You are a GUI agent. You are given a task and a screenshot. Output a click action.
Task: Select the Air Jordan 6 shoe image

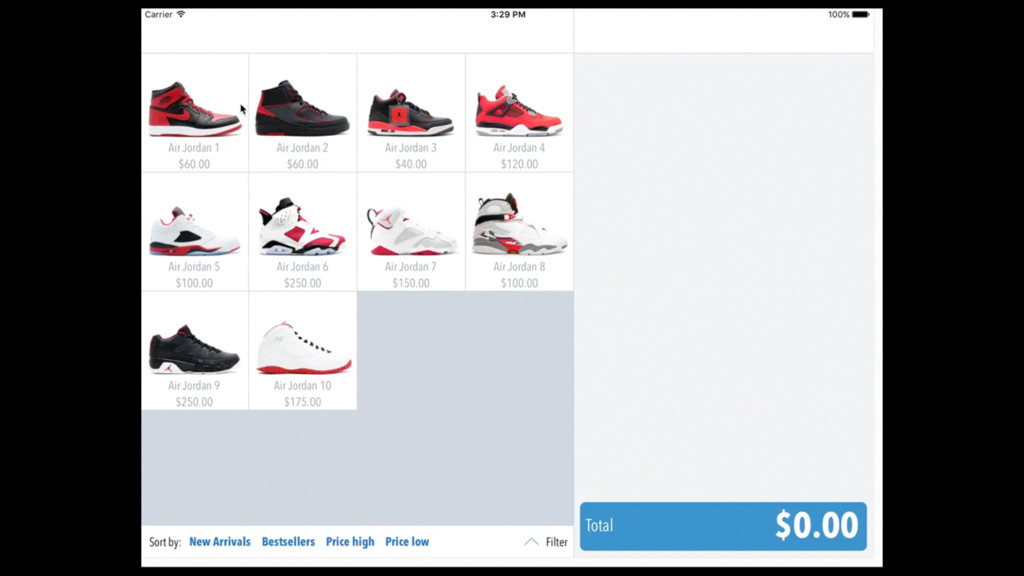[x=302, y=226]
